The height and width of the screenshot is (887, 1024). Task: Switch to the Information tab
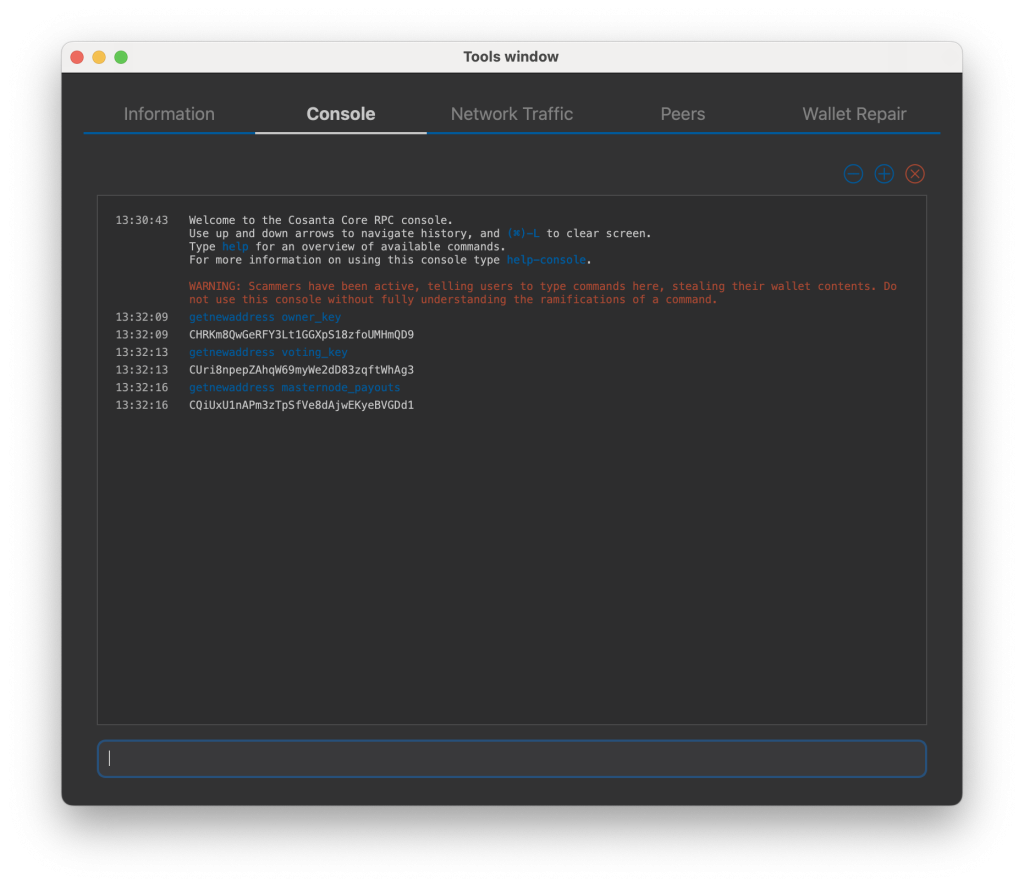point(169,114)
